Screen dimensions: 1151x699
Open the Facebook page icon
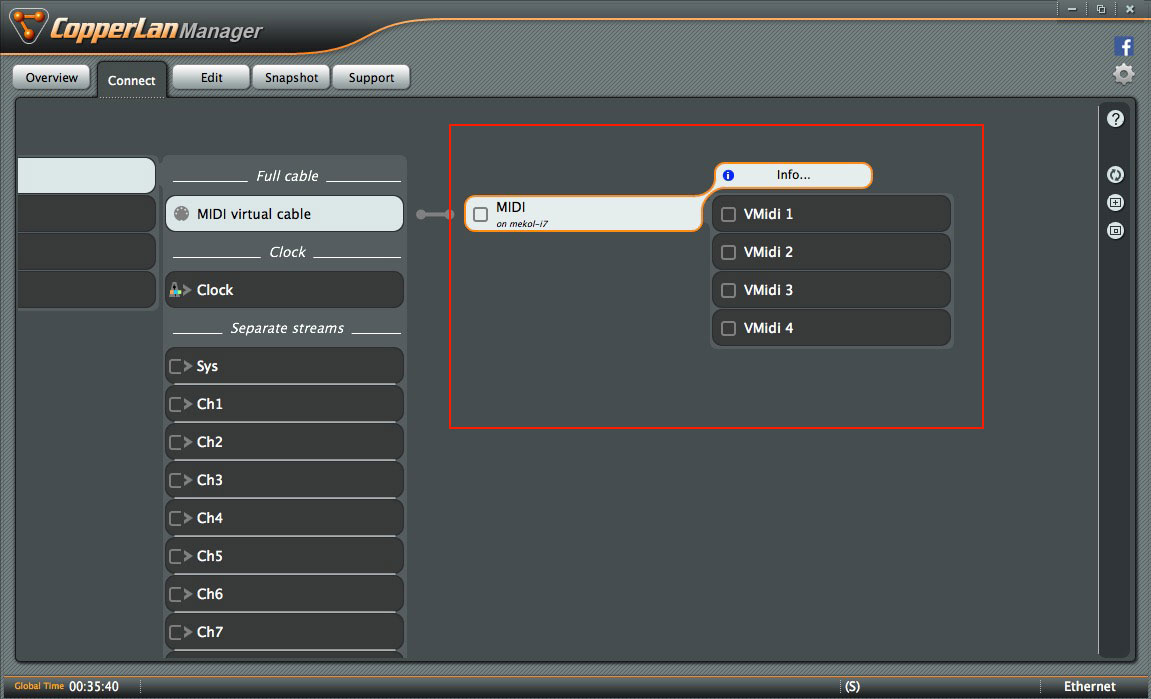click(x=1124, y=47)
